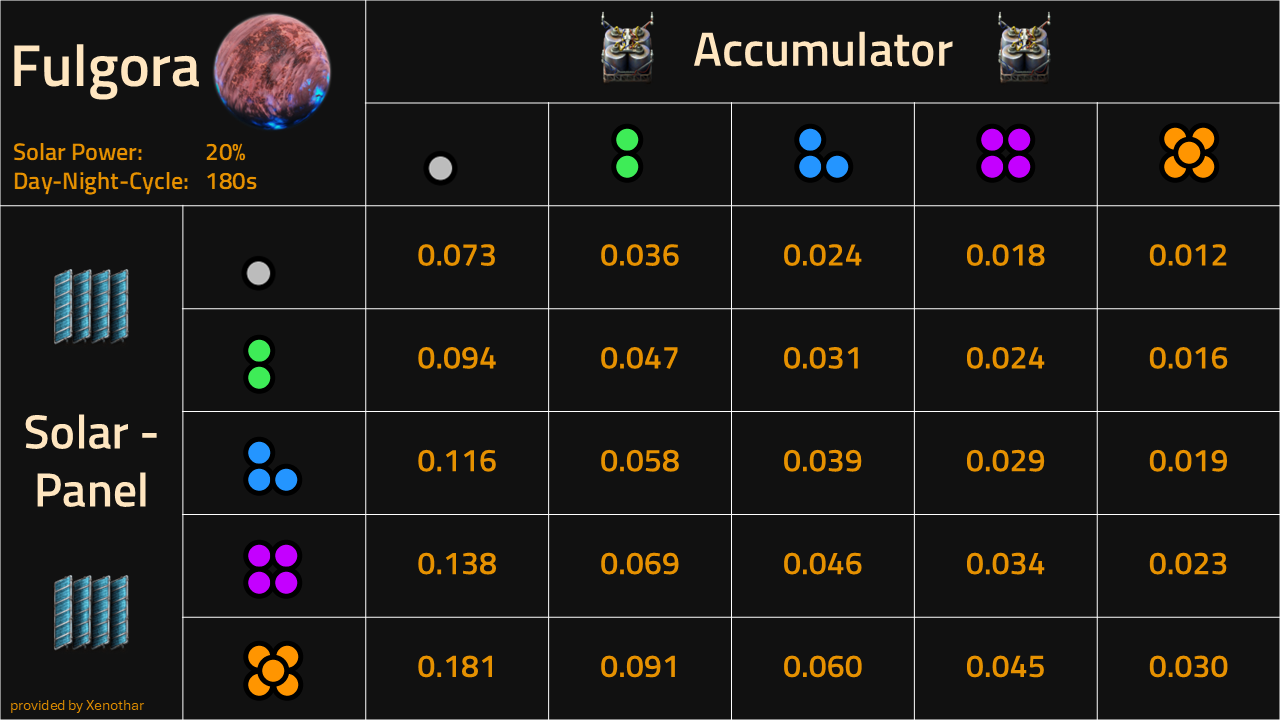Select the grey normal quality accumulator column icon

[440, 168]
